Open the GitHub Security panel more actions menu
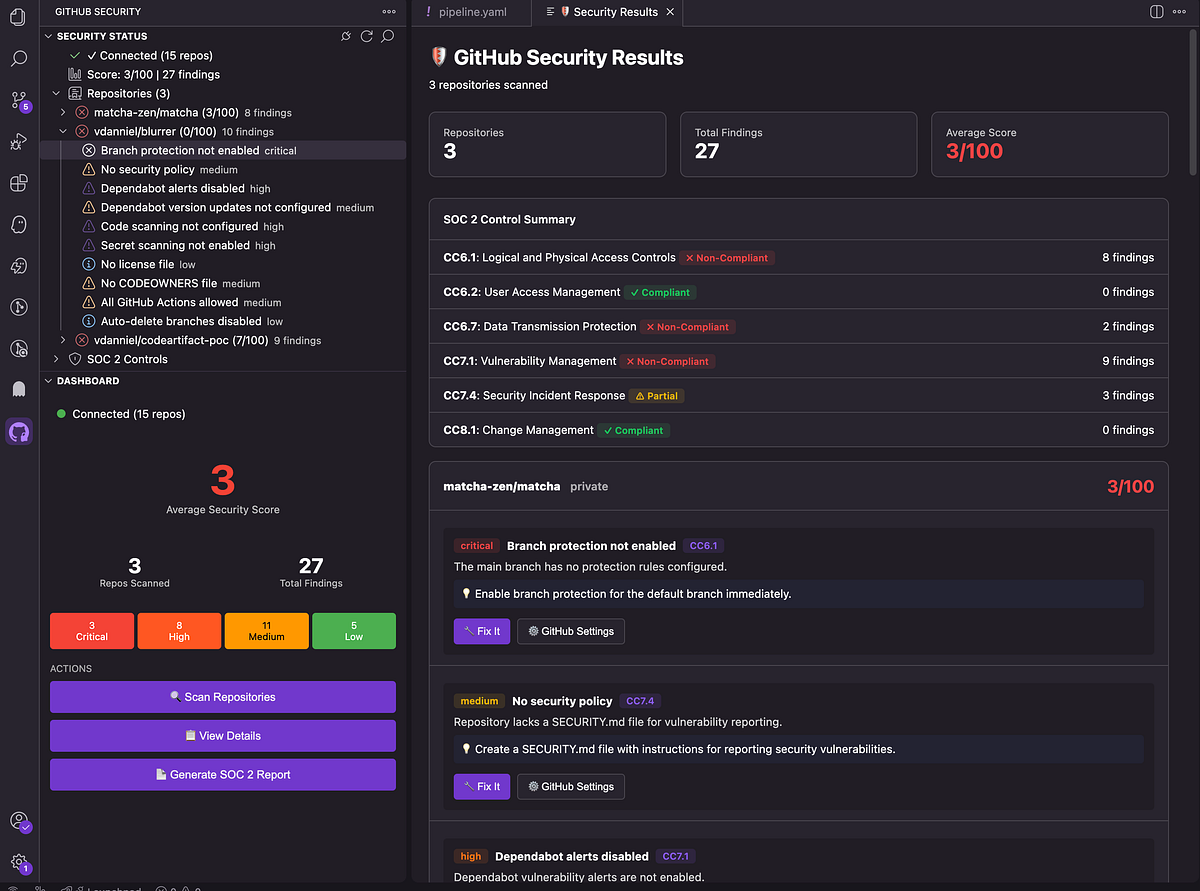Image resolution: width=1200 pixels, height=891 pixels. (388, 12)
